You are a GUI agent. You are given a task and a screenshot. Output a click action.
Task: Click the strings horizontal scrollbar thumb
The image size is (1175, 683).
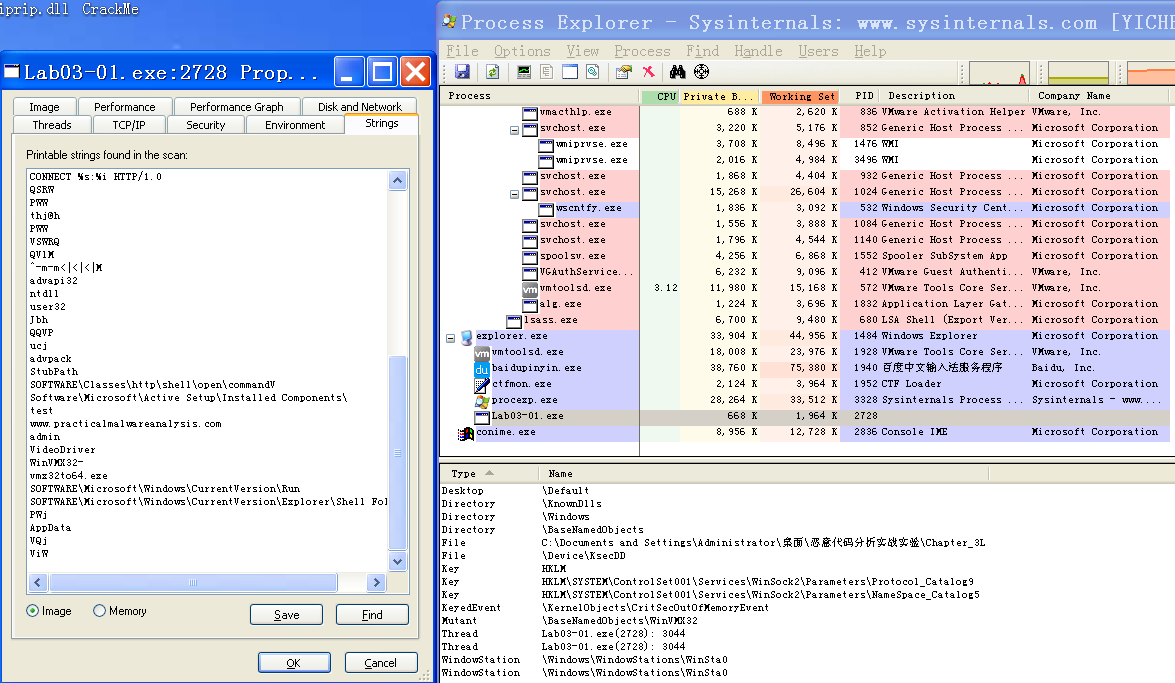click(193, 583)
